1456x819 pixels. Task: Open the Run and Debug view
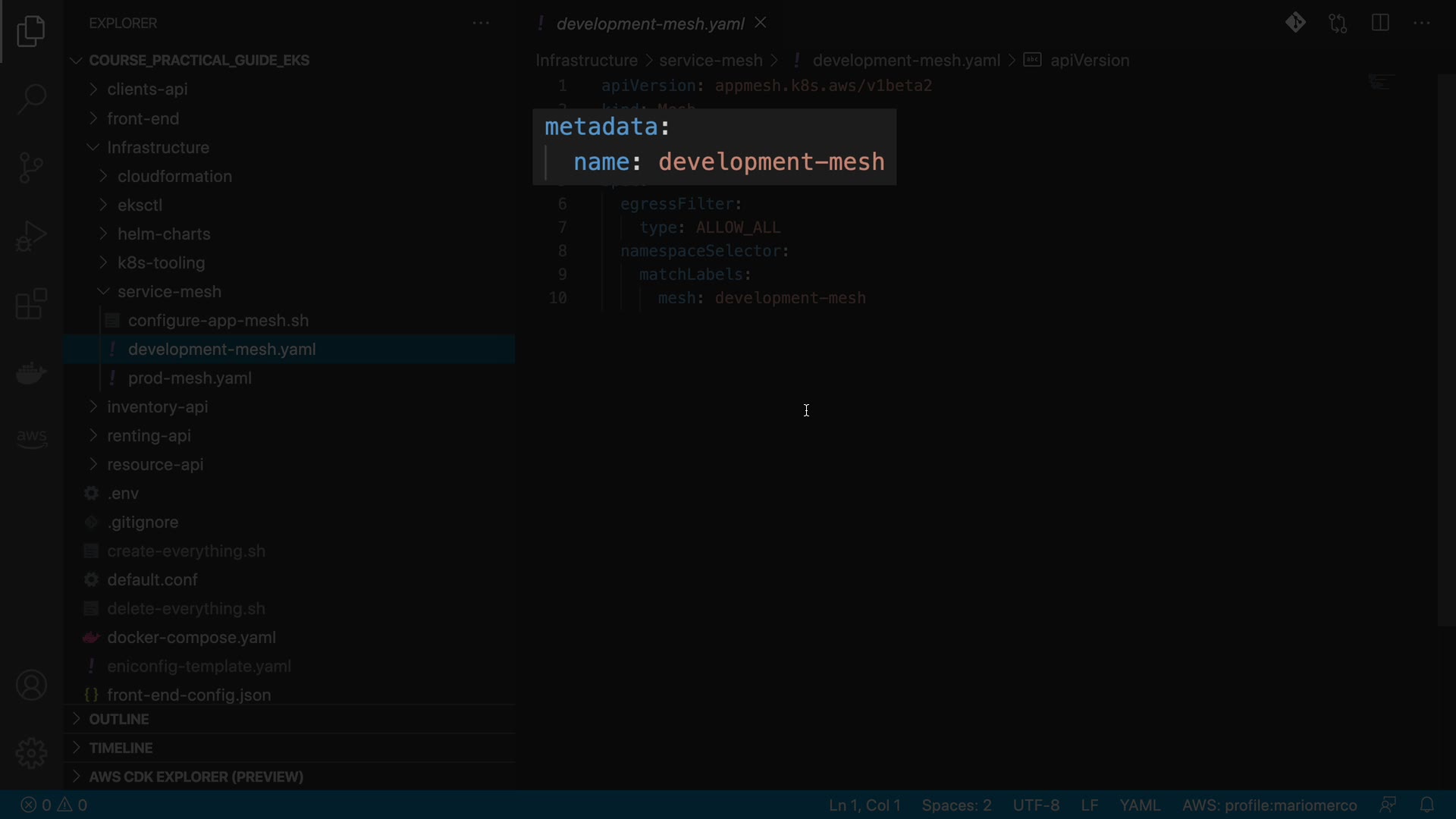(31, 236)
